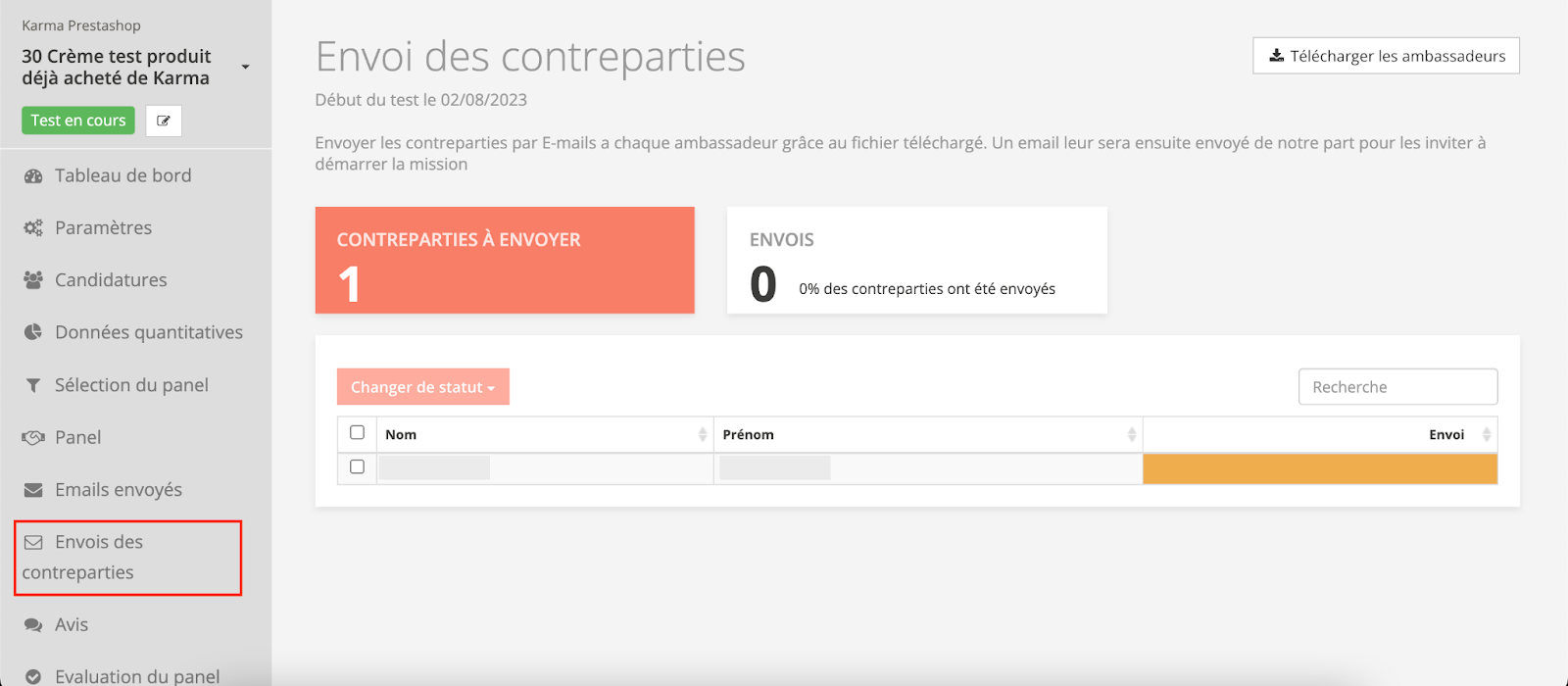Screen dimensions: 1568x686
Task: Download ambassadors with Télécharger les ambassadeurs
Action: point(1386,56)
